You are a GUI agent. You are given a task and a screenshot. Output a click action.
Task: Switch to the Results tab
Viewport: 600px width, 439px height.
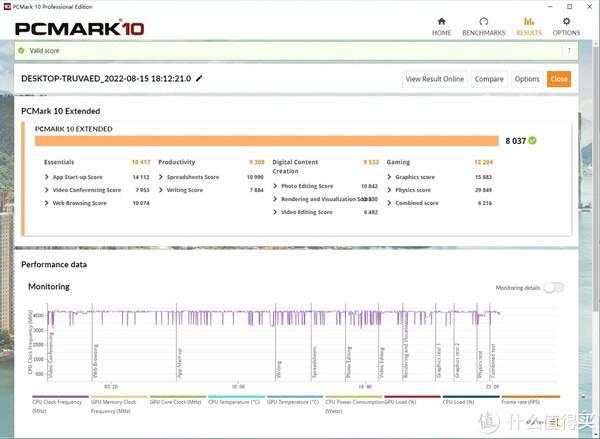tap(529, 27)
